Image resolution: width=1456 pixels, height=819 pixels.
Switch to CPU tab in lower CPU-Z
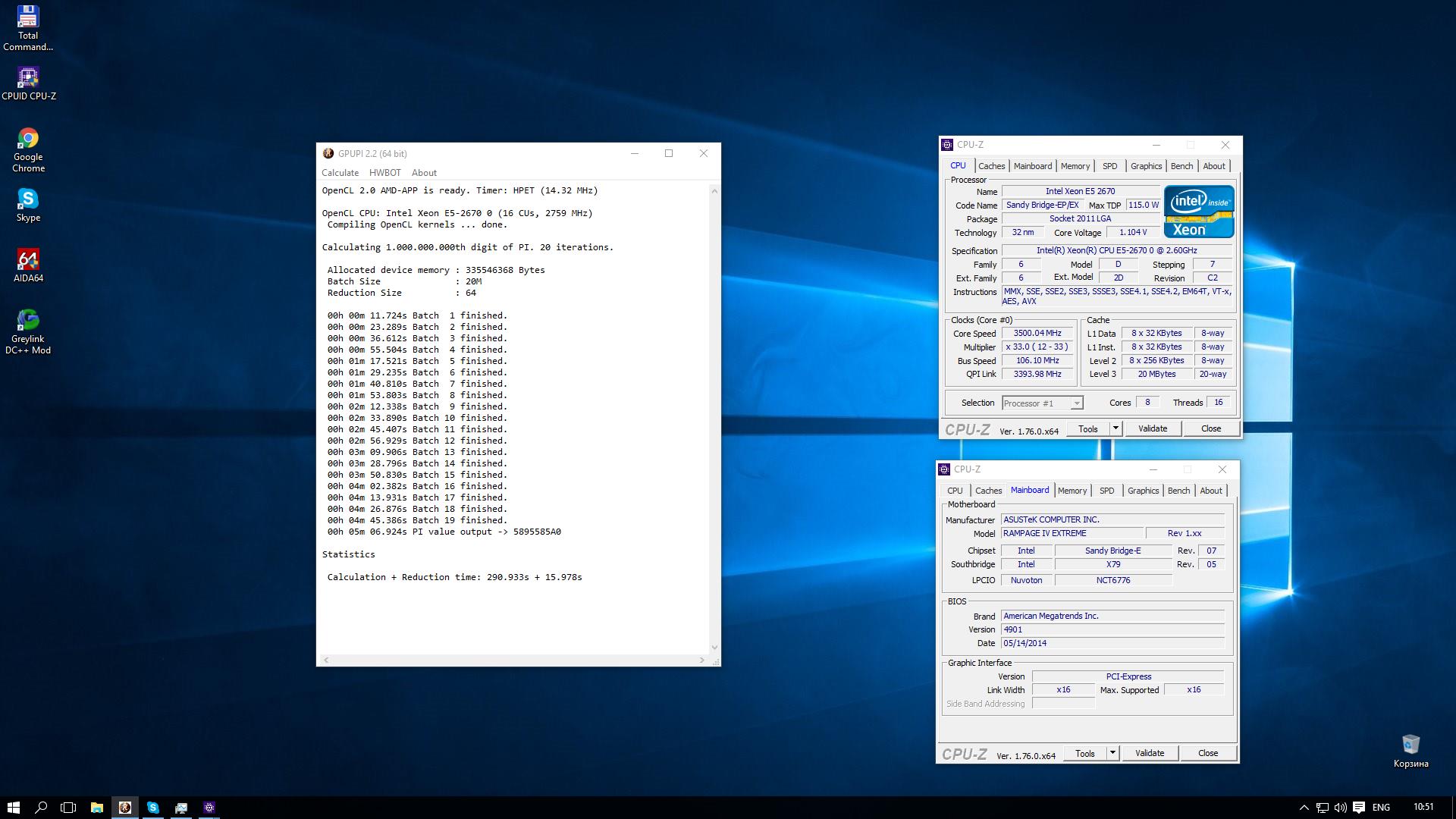click(955, 491)
